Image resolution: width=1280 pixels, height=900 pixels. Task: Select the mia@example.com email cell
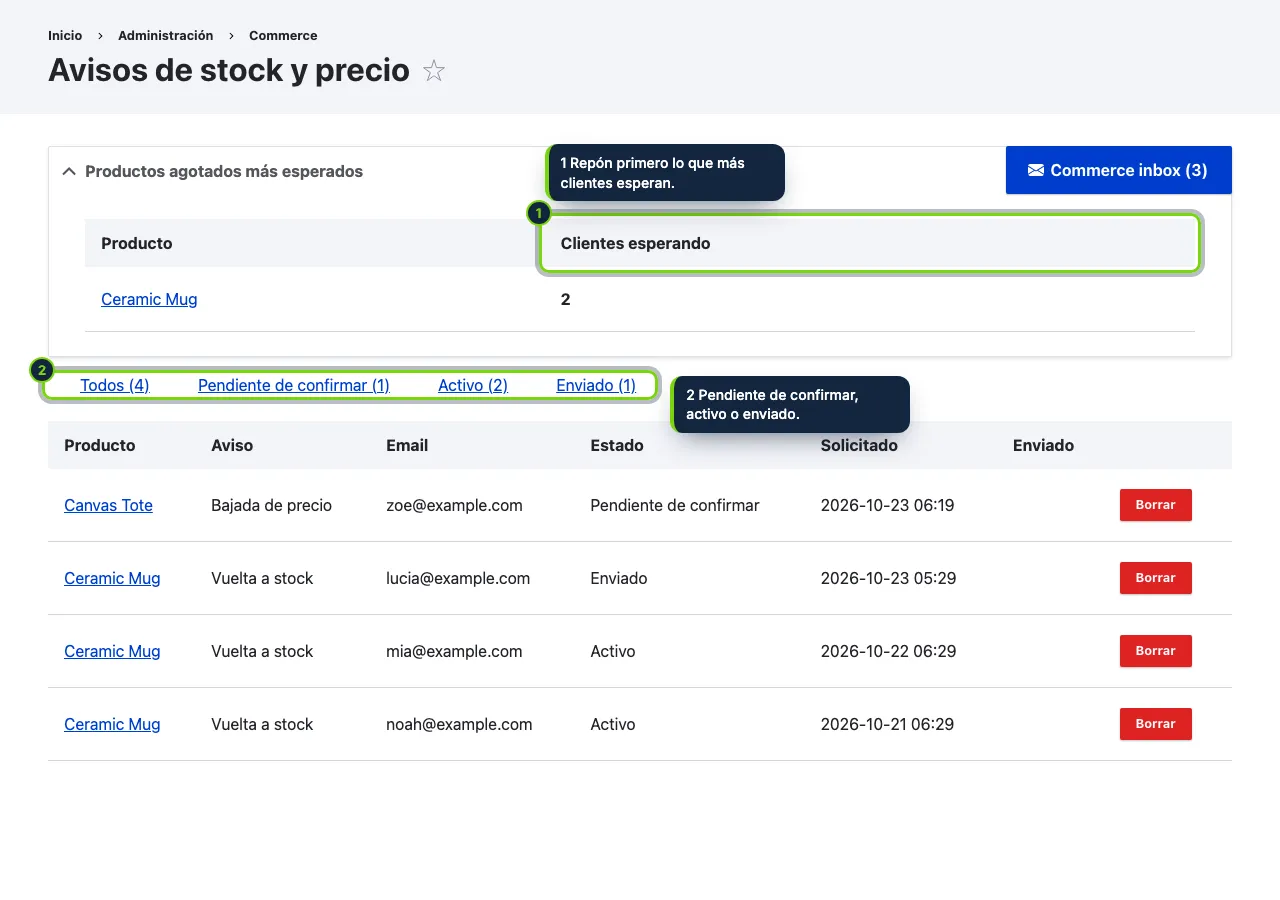454,651
